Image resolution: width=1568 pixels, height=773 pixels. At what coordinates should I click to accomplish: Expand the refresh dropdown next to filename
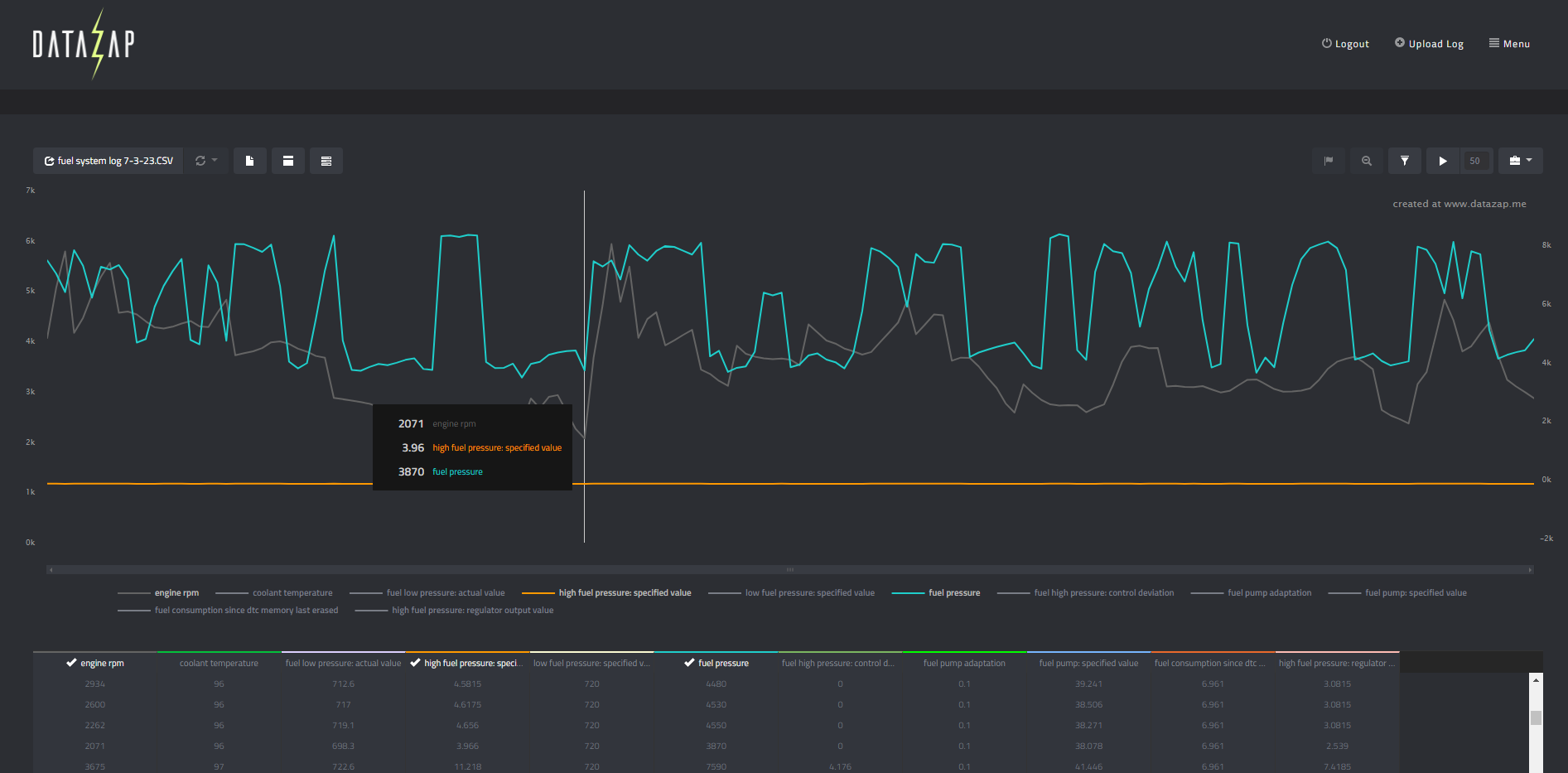(206, 161)
